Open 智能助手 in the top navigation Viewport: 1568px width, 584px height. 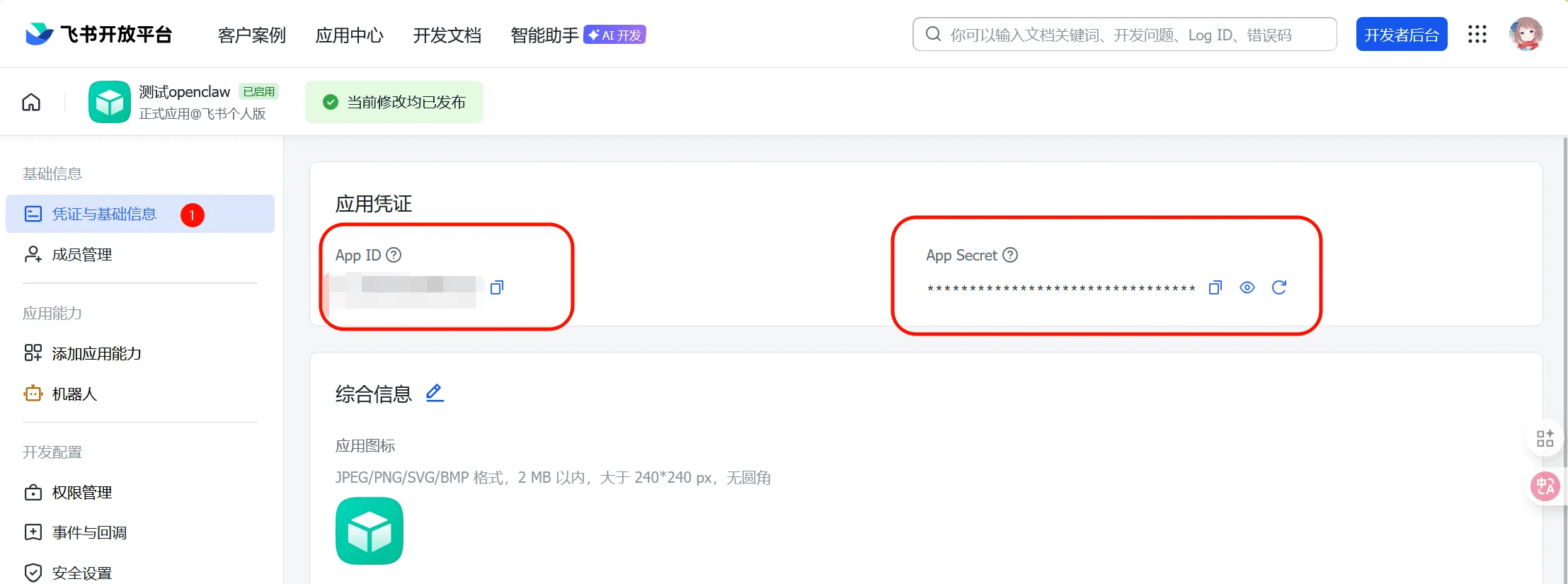click(544, 35)
